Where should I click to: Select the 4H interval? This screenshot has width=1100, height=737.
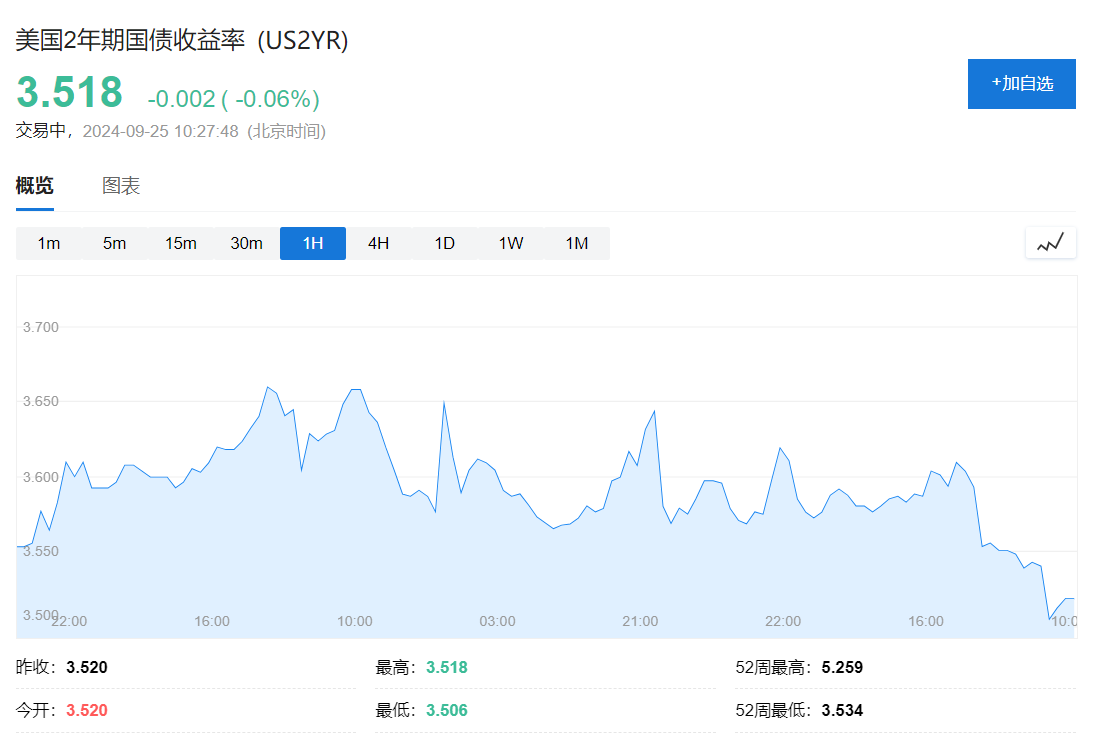pyautogui.click(x=379, y=243)
